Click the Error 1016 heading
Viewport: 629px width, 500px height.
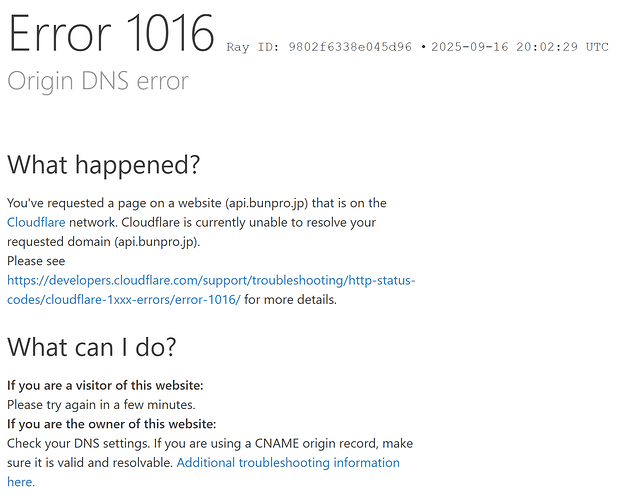pyautogui.click(x=110, y=36)
